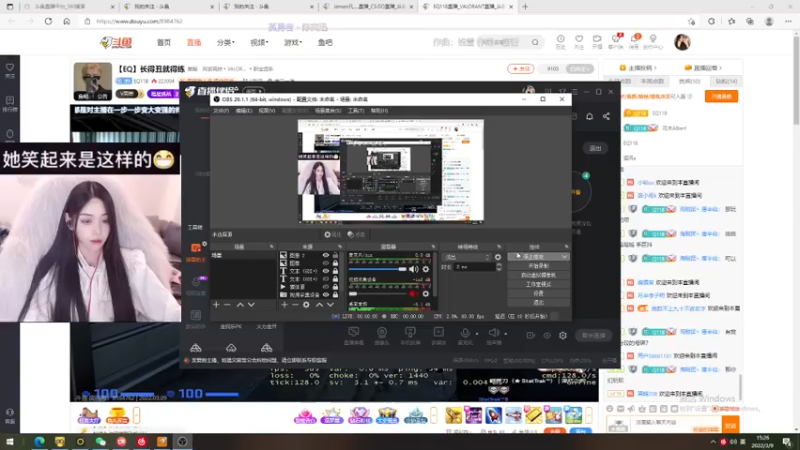Toggle visibility of the first image source
This screenshot has height=450, width=800.
[326, 255]
